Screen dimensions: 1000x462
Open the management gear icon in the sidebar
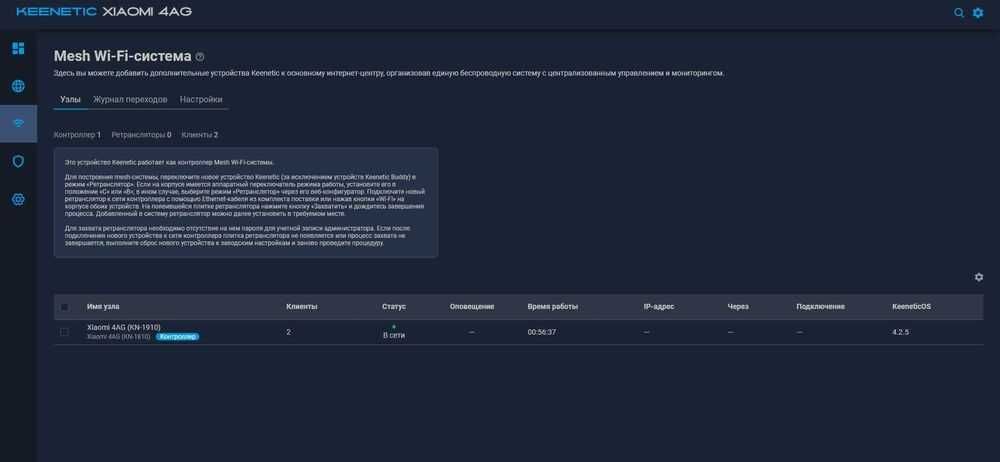pyautogui.click(x=18, y=199)
